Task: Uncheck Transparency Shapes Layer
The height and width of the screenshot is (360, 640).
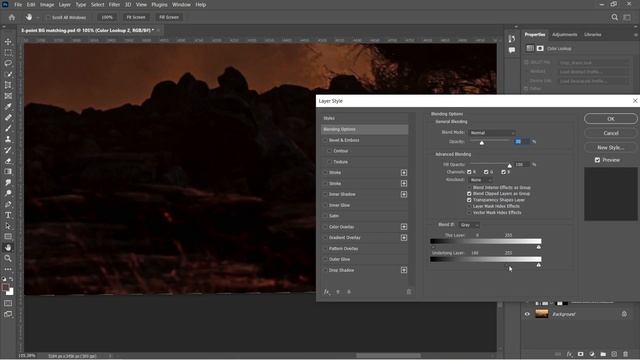Action: click(469, 200)
